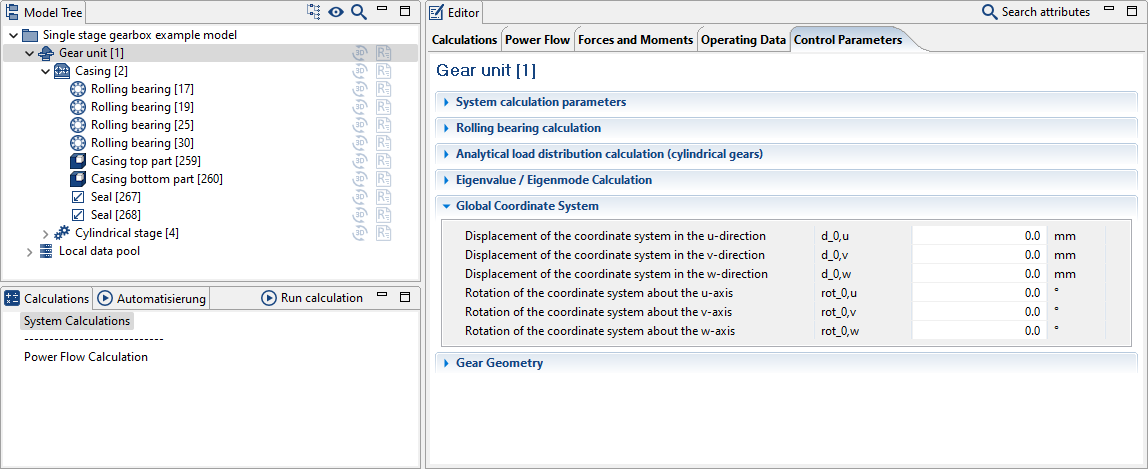Collapse the Global Coordinate System section
The image size is (1148, 469).
click(447, 206)
